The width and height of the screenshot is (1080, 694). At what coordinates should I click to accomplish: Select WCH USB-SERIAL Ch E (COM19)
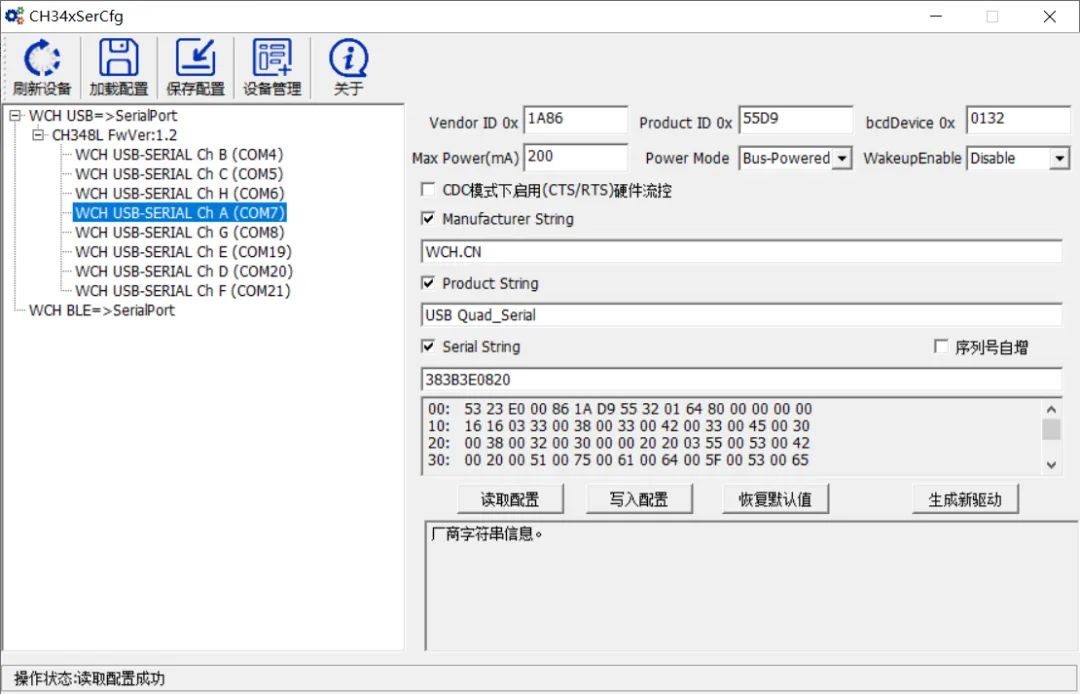point(183,252)
